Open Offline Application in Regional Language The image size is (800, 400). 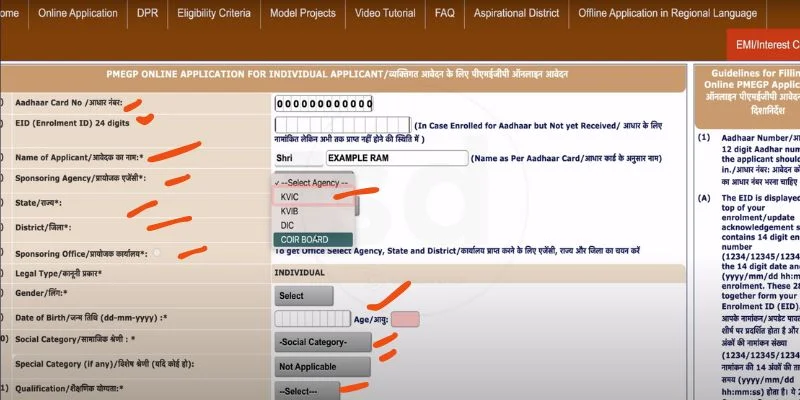tap(667, 14)
